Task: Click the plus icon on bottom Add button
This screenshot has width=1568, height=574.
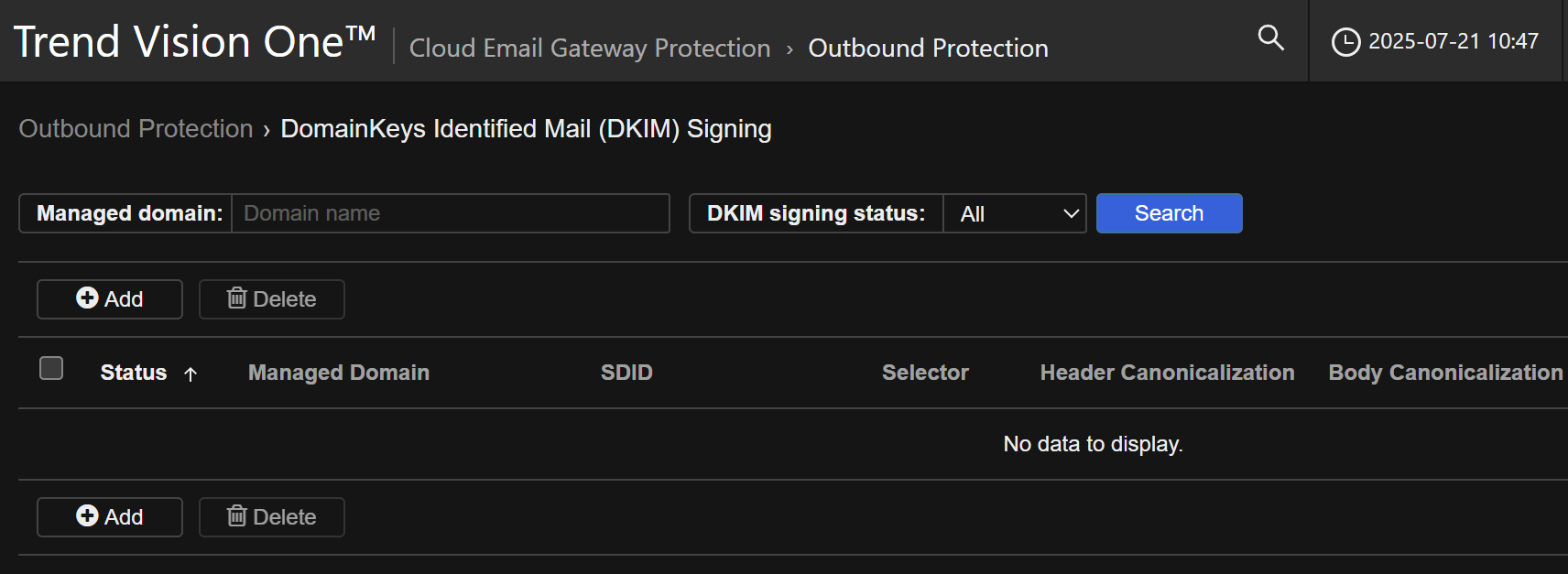Action: [87, 516]
